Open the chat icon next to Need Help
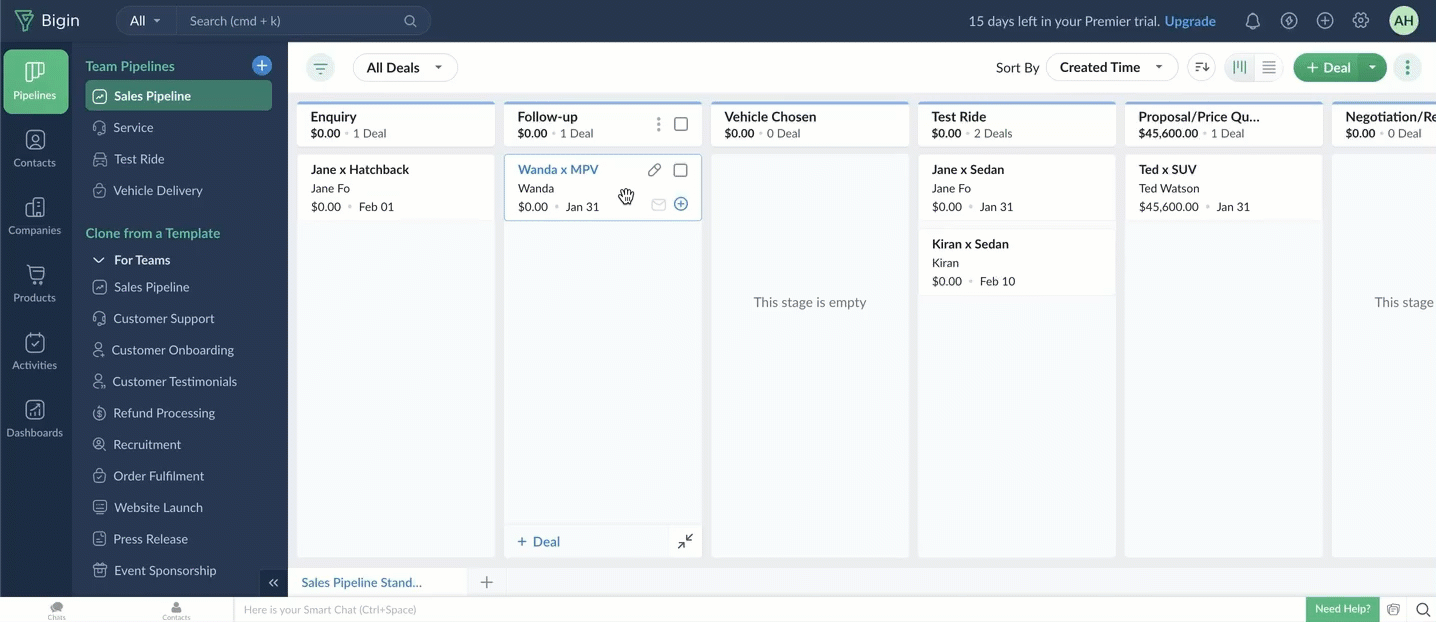The image size is (1436, 622). point(1393,609)
